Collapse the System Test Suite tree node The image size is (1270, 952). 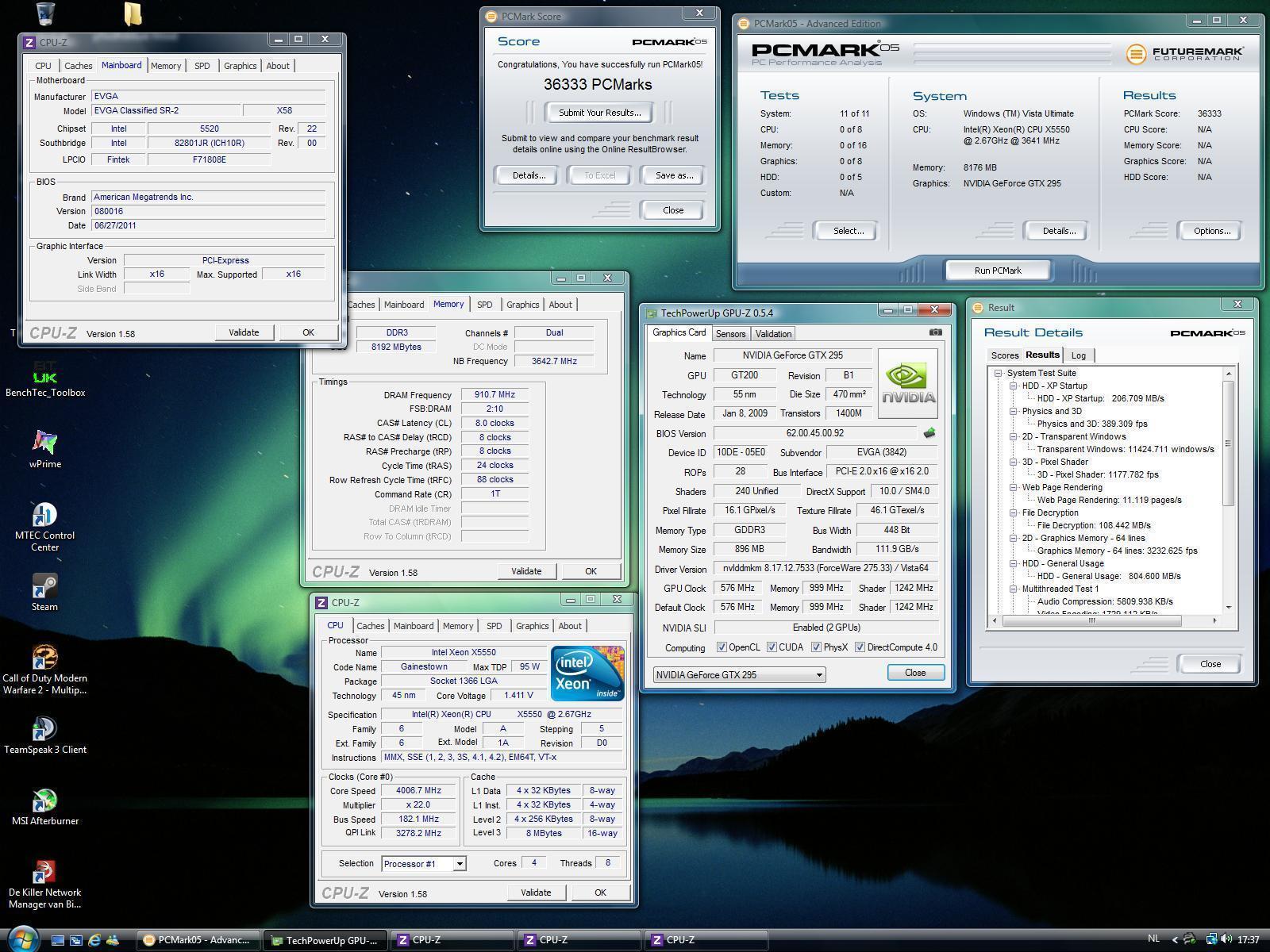998,373
